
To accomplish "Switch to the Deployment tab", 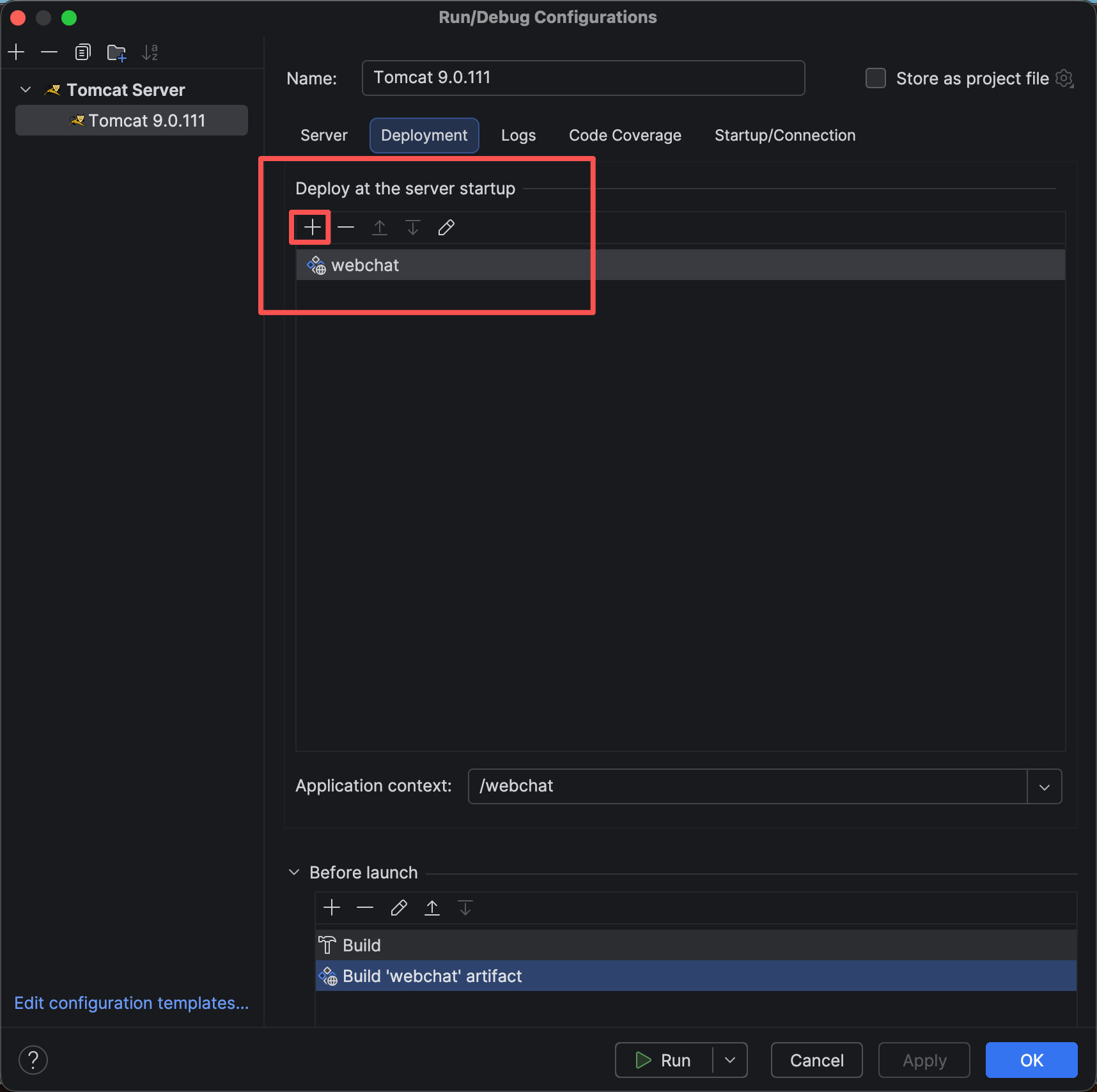I will point(424,136).
